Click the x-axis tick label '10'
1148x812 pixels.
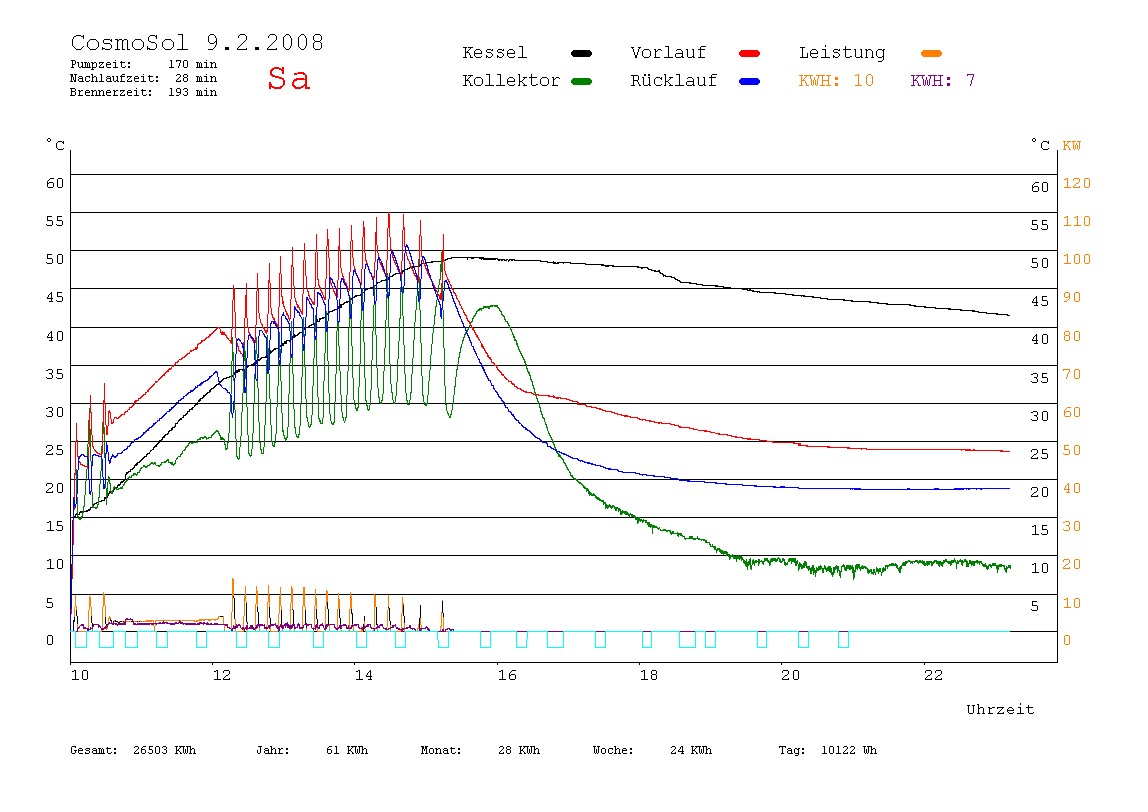[80, 675]
